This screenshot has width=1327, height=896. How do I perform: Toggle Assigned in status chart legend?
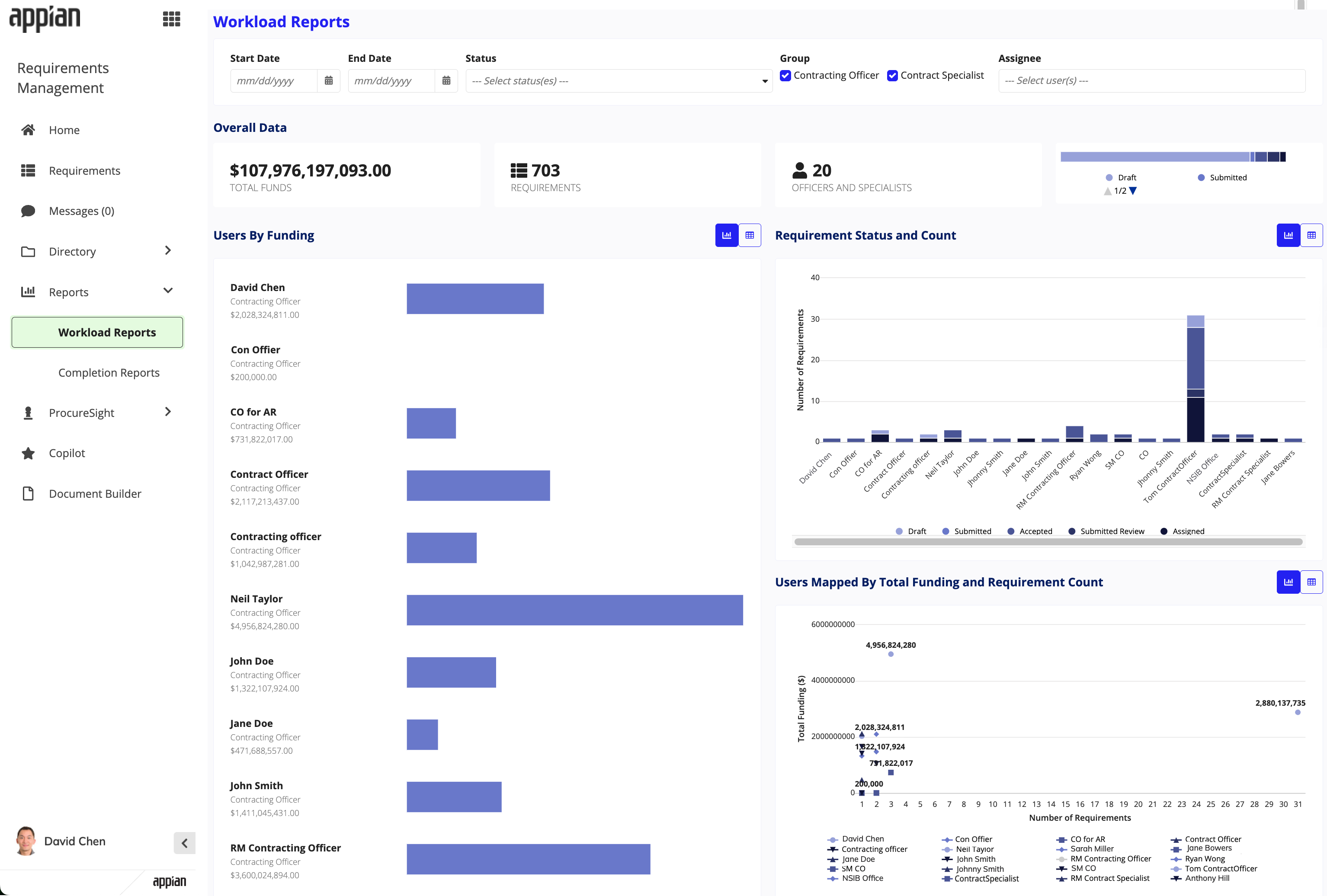(x=1183, y=531)
